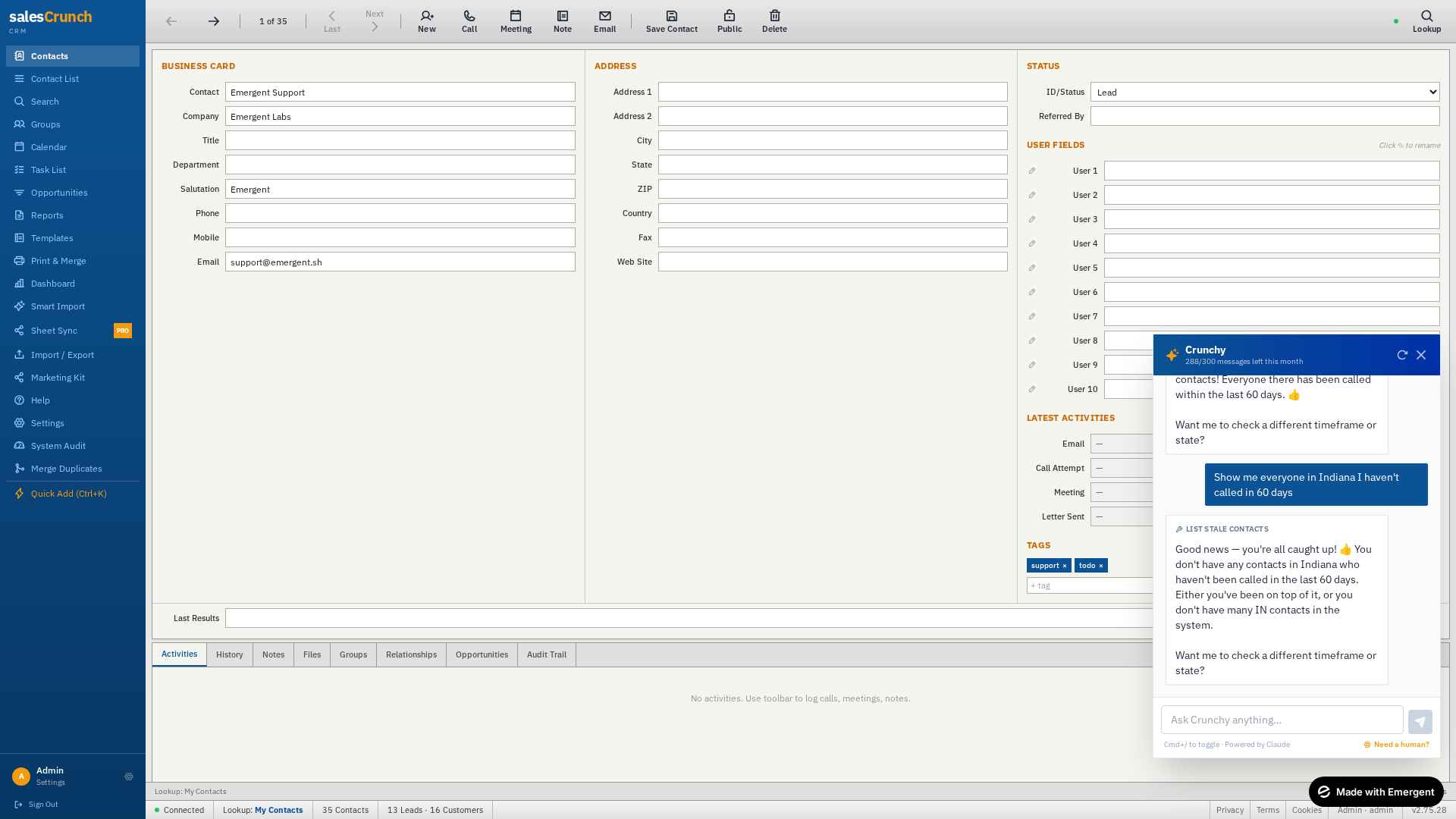Remove the support tag

pyautogui.click(x=1064, y=566)
